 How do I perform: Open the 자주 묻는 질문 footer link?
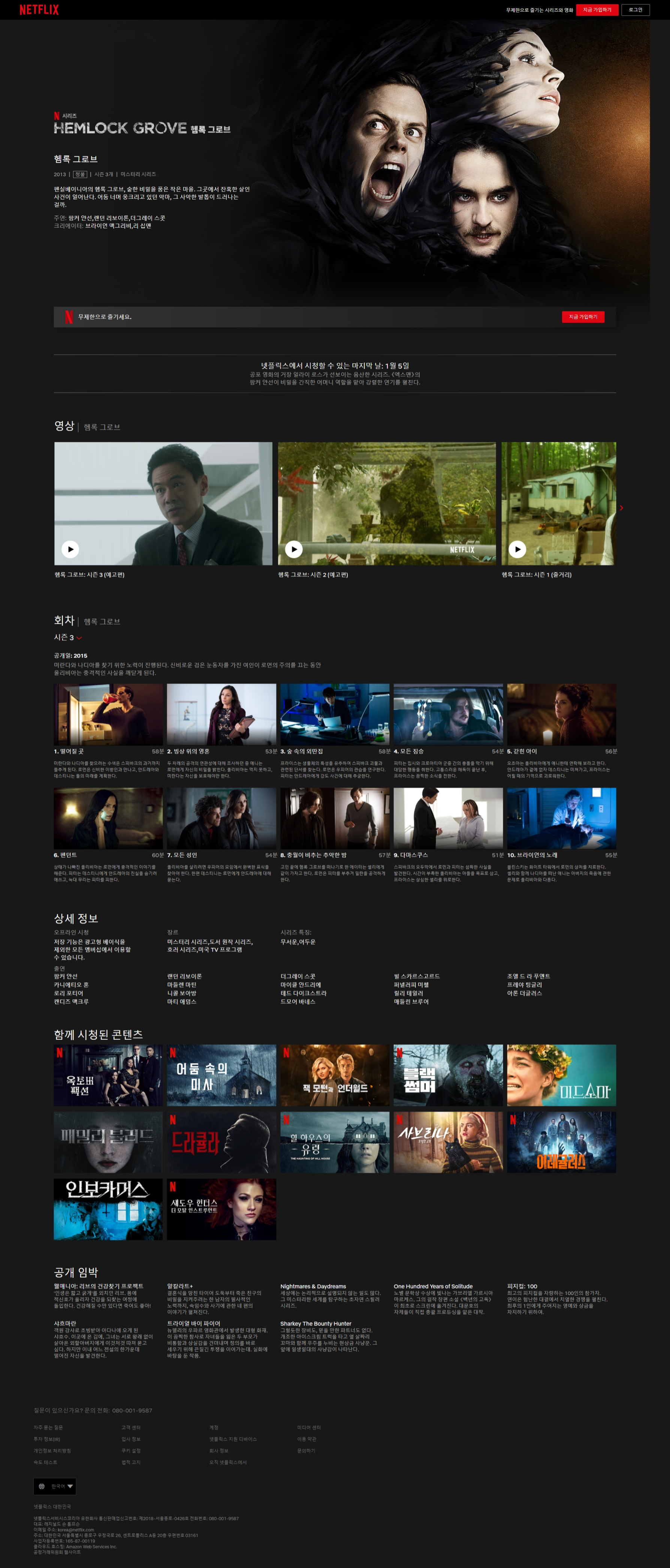48,1427
